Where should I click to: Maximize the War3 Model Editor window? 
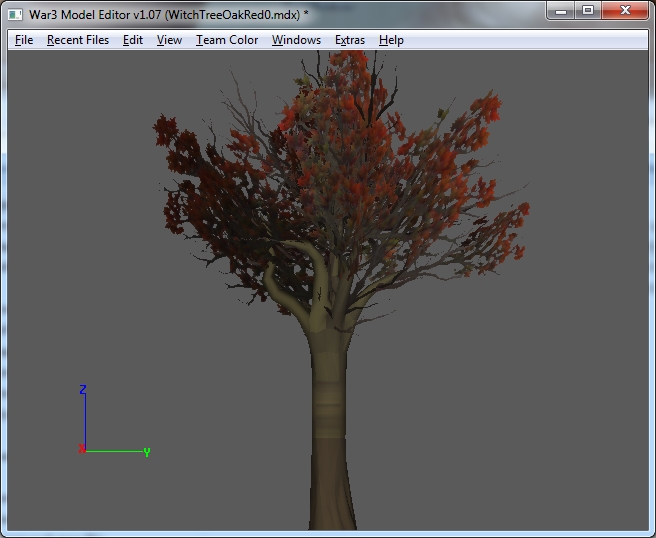588,10
